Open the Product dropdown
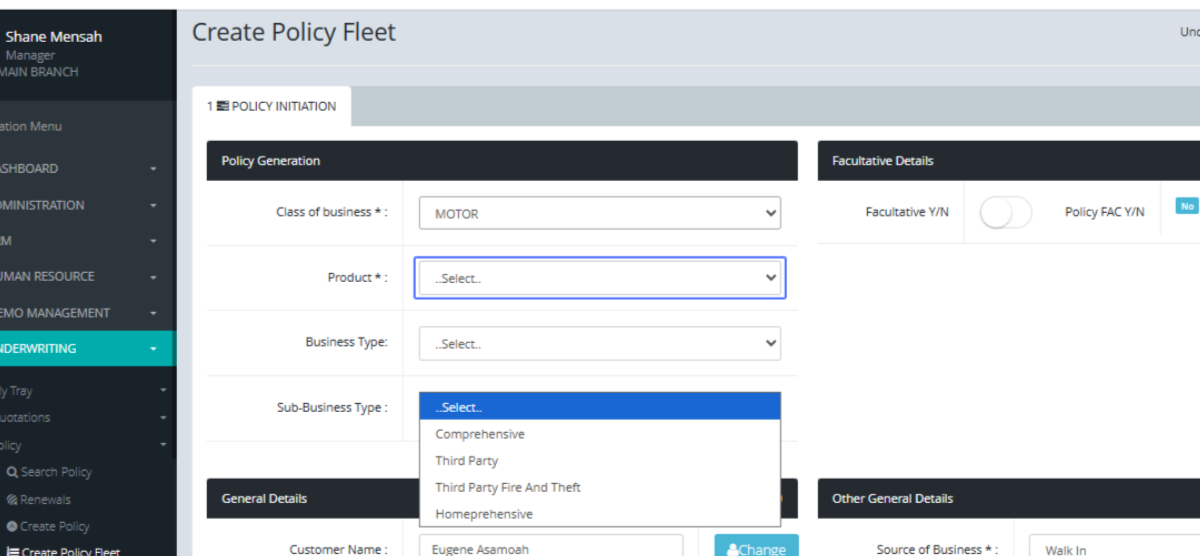 pyautogui.click(x=599, y=278)
